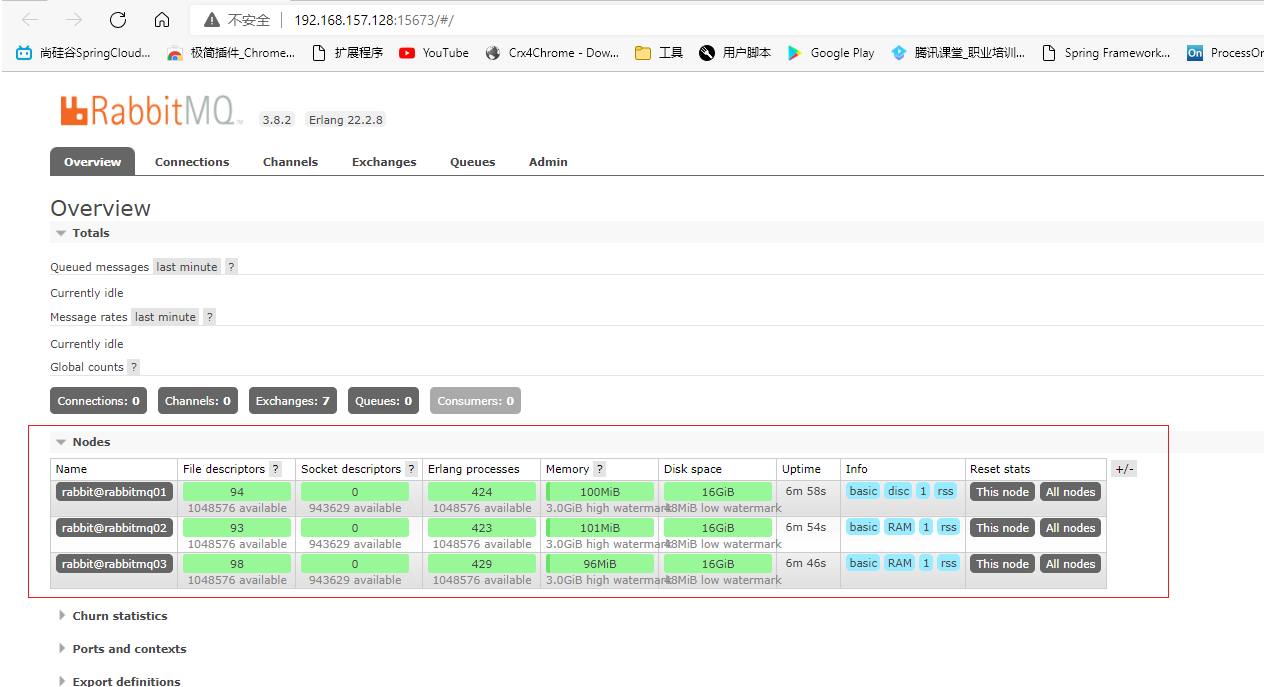Click the browser back arrow

[x=30, y=20]
